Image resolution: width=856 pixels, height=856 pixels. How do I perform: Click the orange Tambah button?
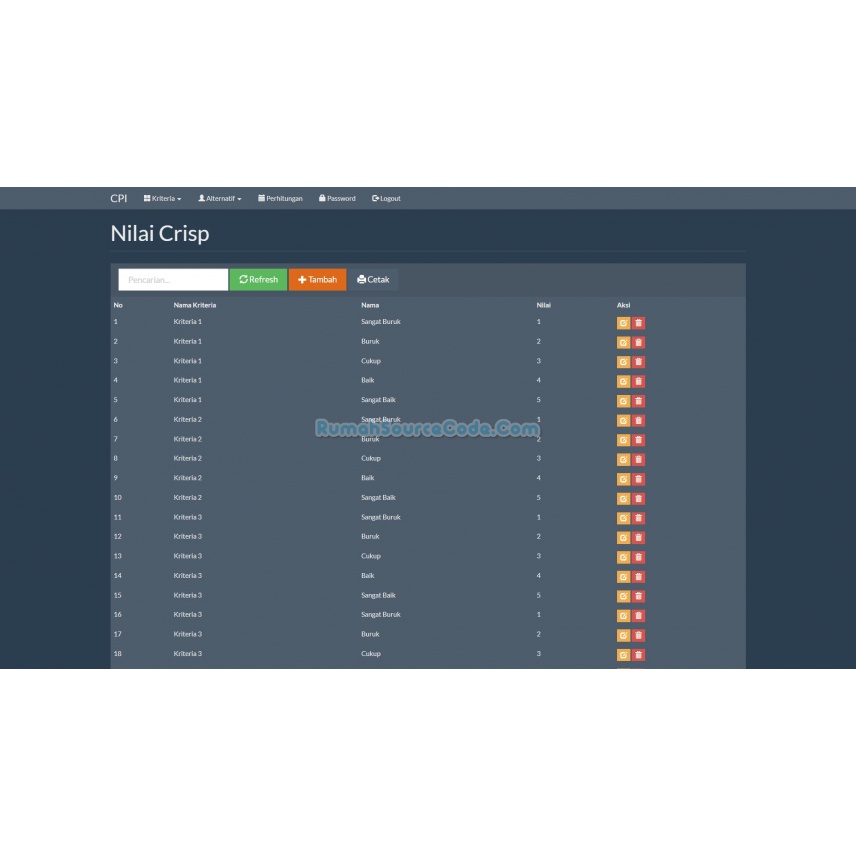pos(317,280)
